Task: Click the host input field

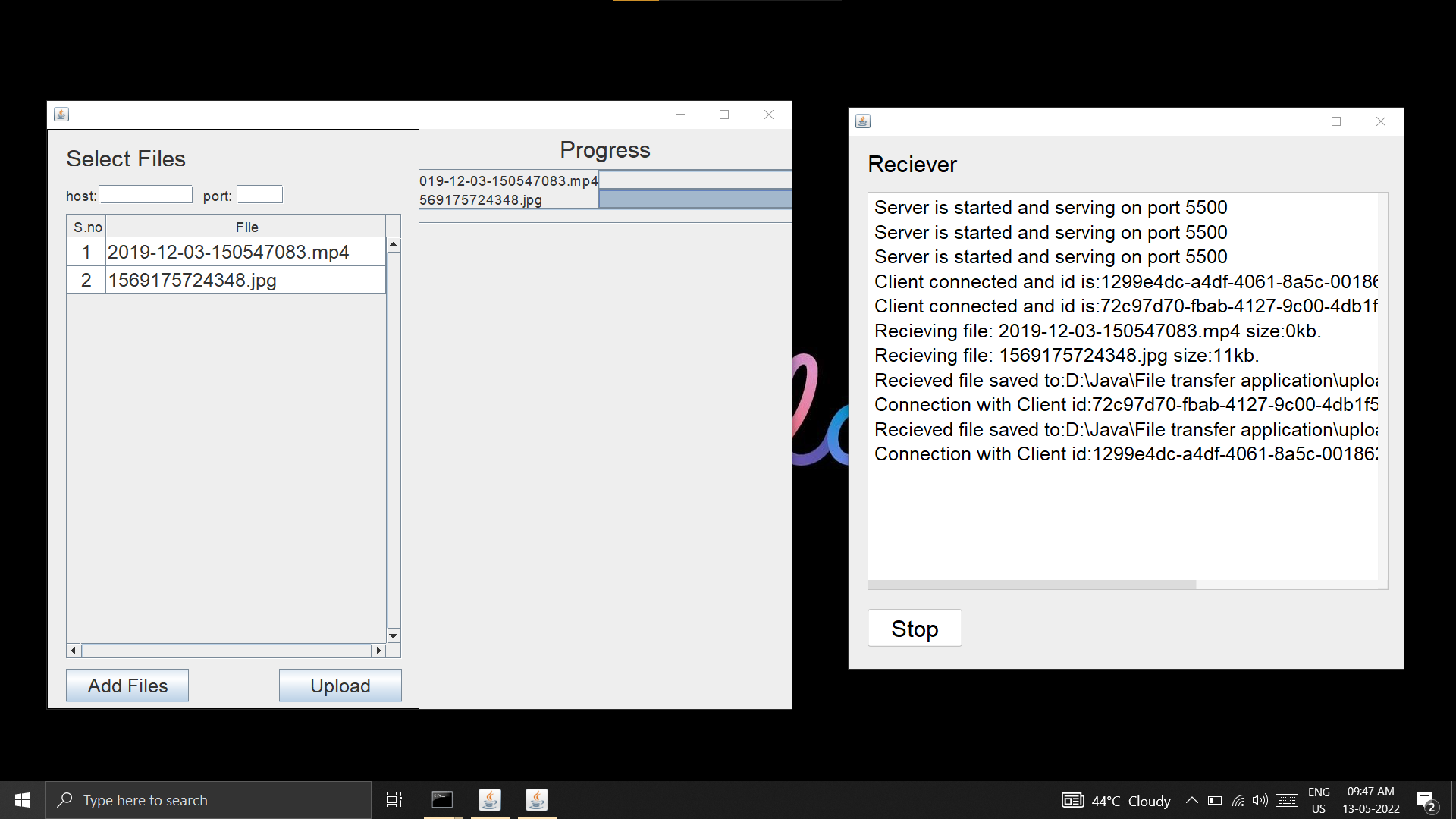Action: coord(146,195)
